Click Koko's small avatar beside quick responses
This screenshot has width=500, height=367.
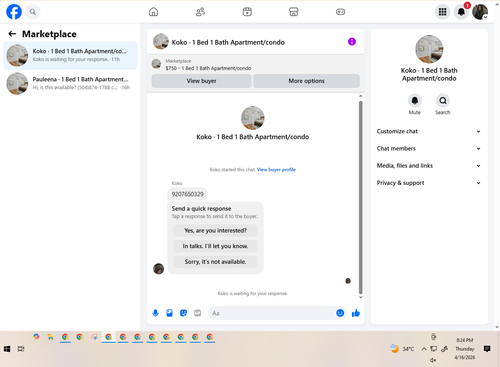[158, 268]
